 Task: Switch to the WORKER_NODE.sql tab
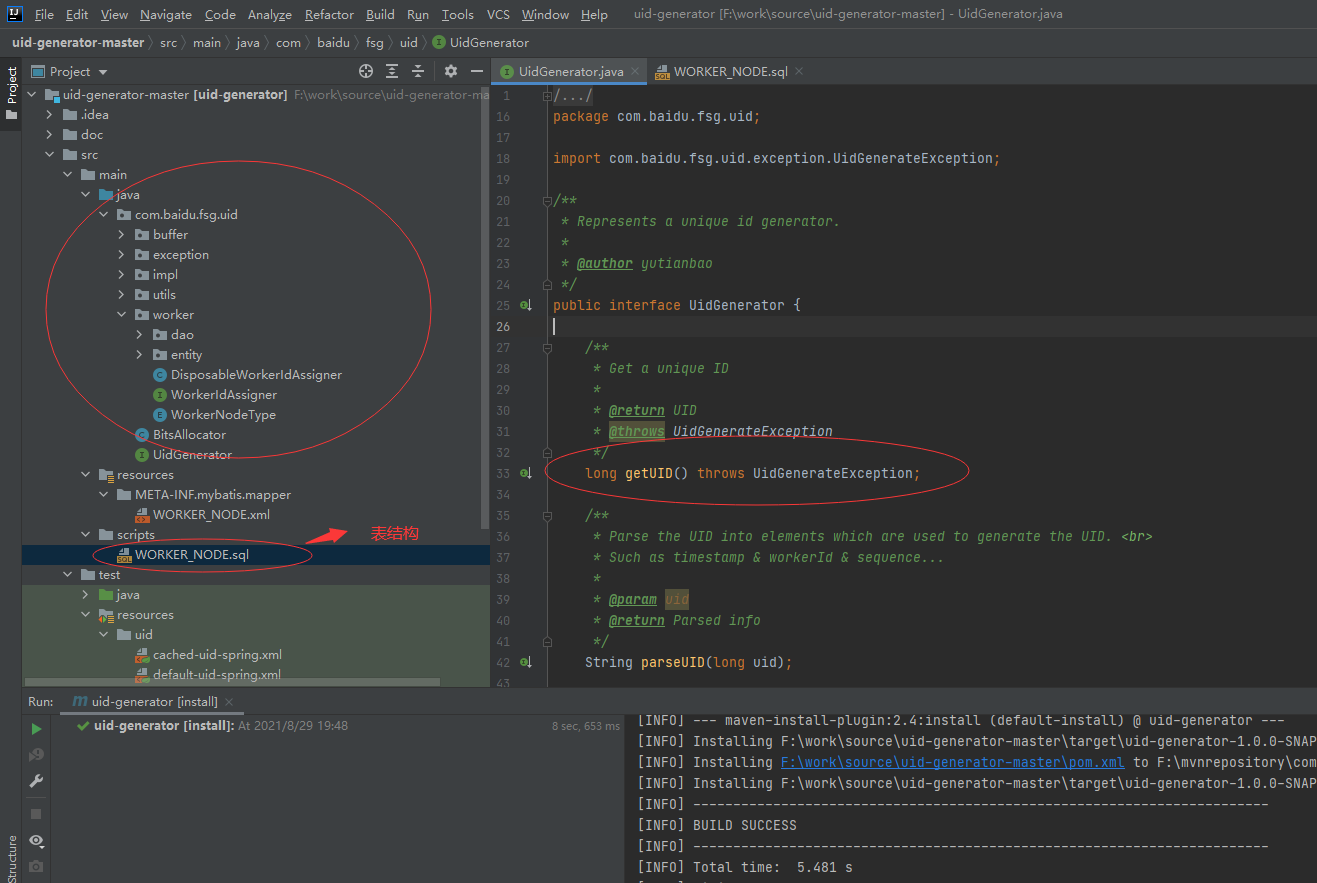click(730, 72)
